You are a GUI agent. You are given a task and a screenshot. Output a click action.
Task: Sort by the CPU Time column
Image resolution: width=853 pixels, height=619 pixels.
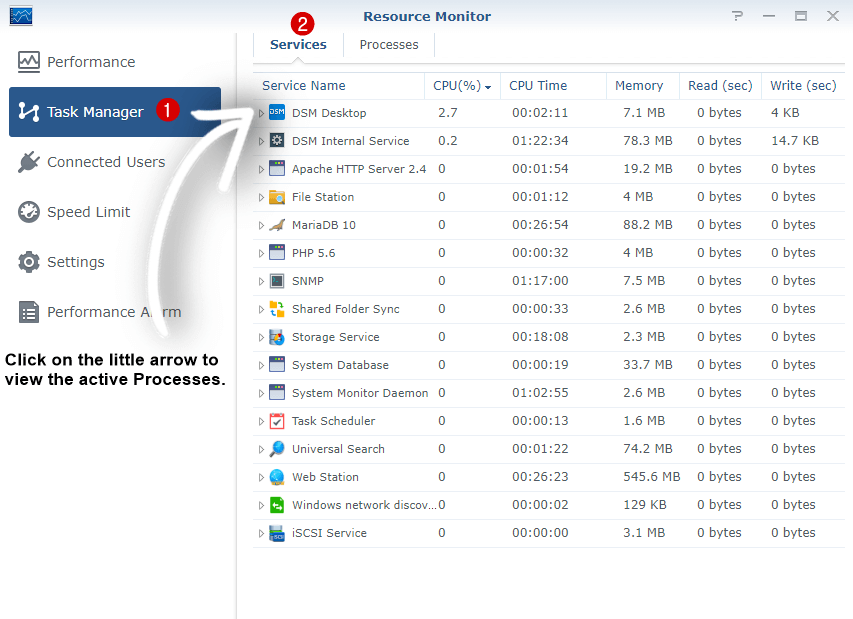click(553, 86)
